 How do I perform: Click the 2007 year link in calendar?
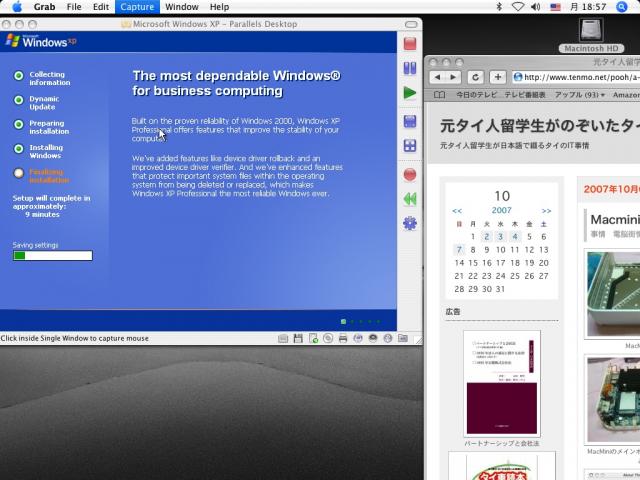(x=501, y=210)
